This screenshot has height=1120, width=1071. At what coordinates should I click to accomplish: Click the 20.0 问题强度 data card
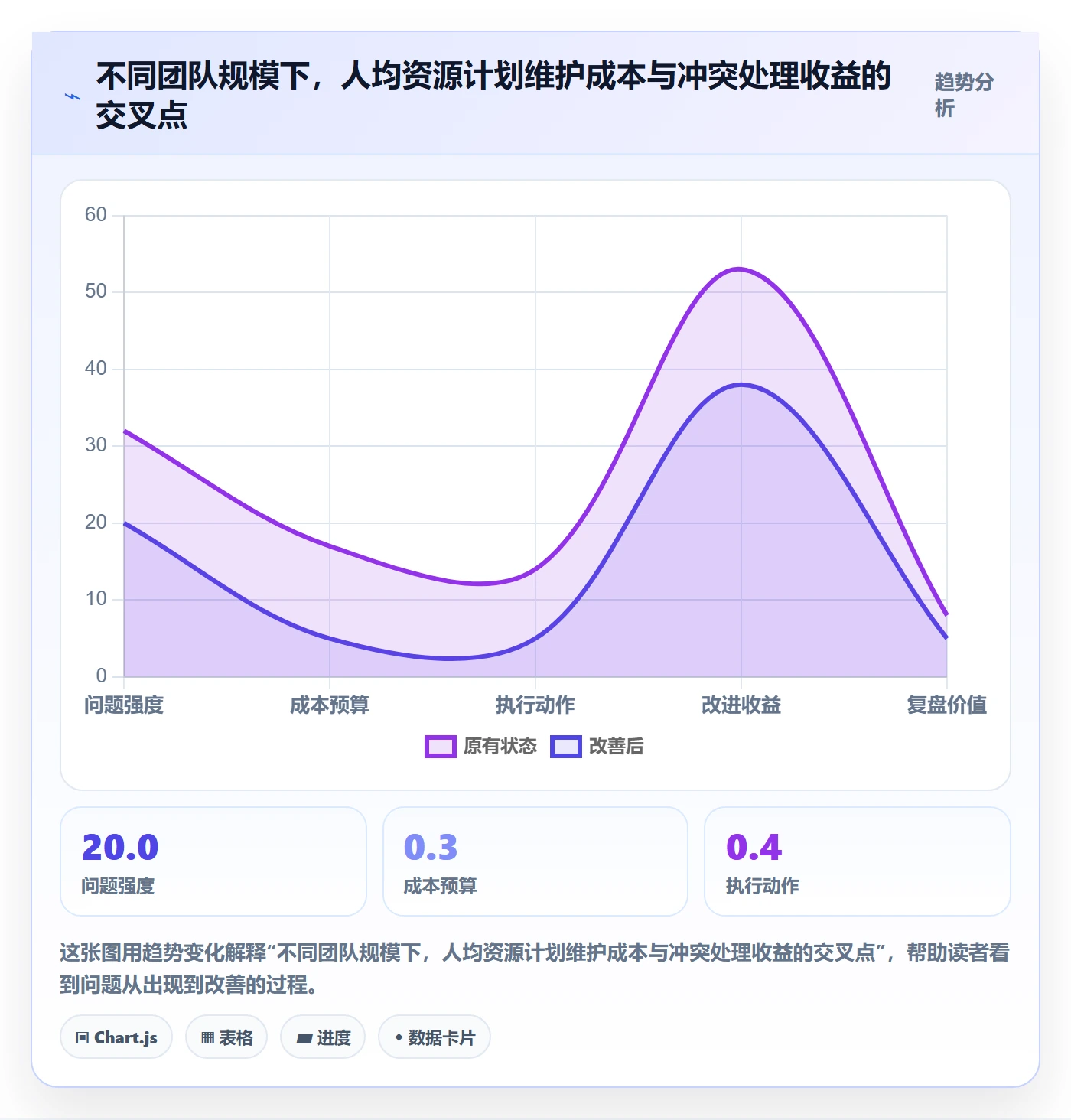pos(213,861)
